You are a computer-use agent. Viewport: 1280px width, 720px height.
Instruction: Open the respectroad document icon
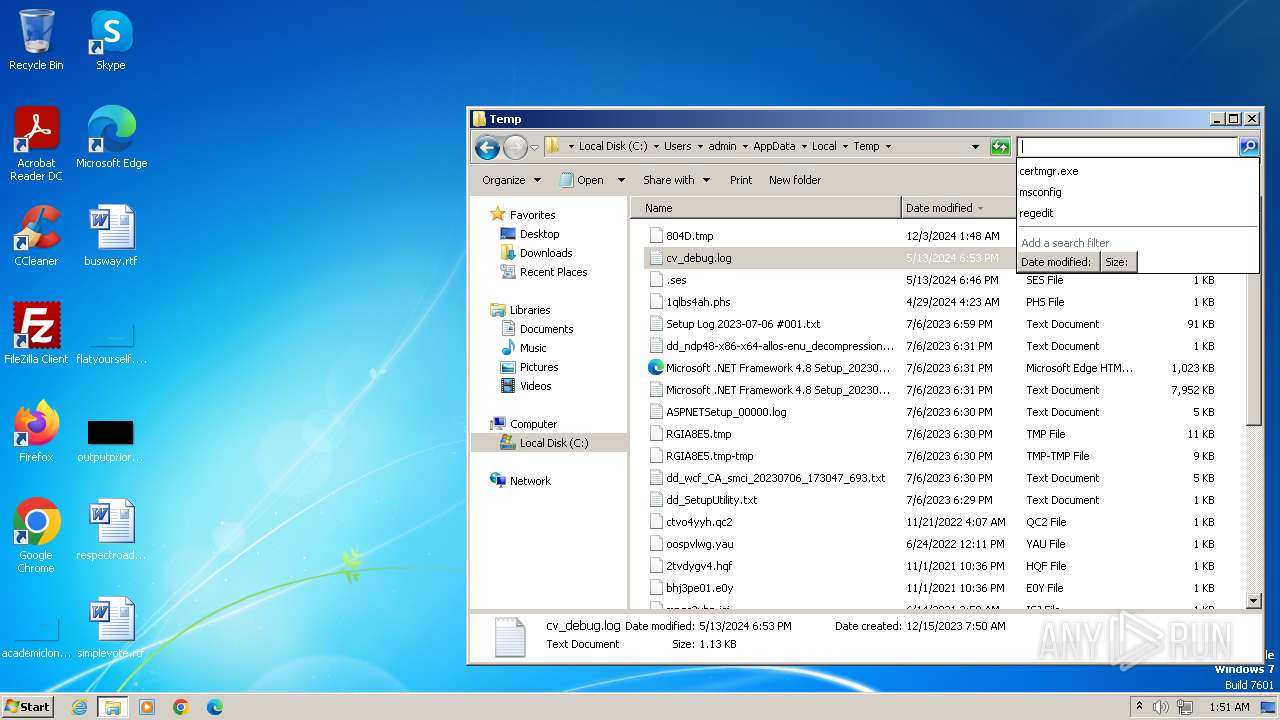point(111,530)
